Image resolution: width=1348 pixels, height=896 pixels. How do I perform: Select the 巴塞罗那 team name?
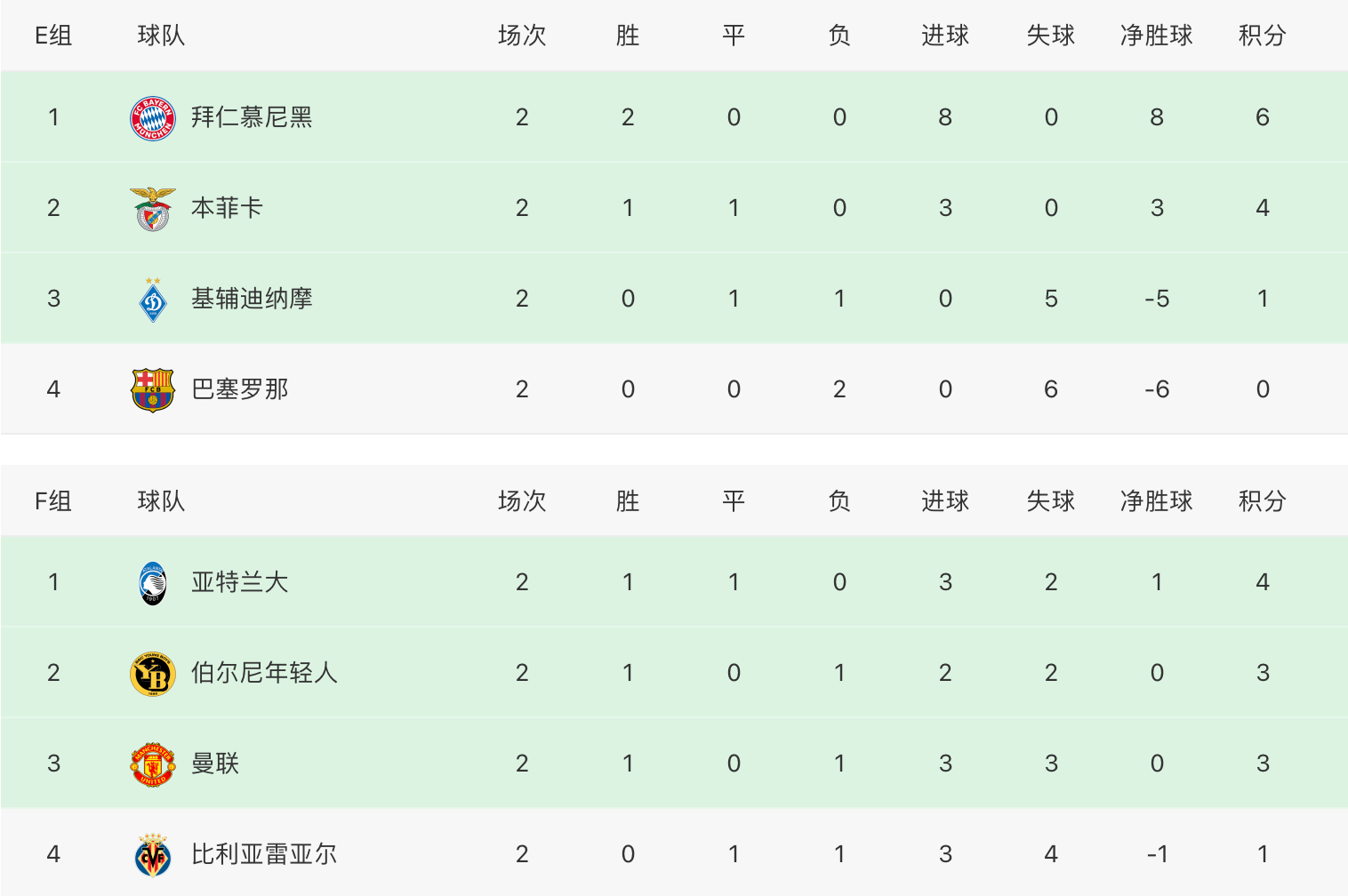[x=240, y=389]
